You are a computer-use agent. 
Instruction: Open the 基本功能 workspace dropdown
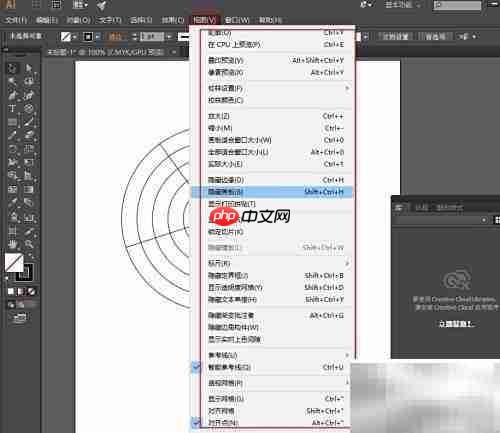403,5
